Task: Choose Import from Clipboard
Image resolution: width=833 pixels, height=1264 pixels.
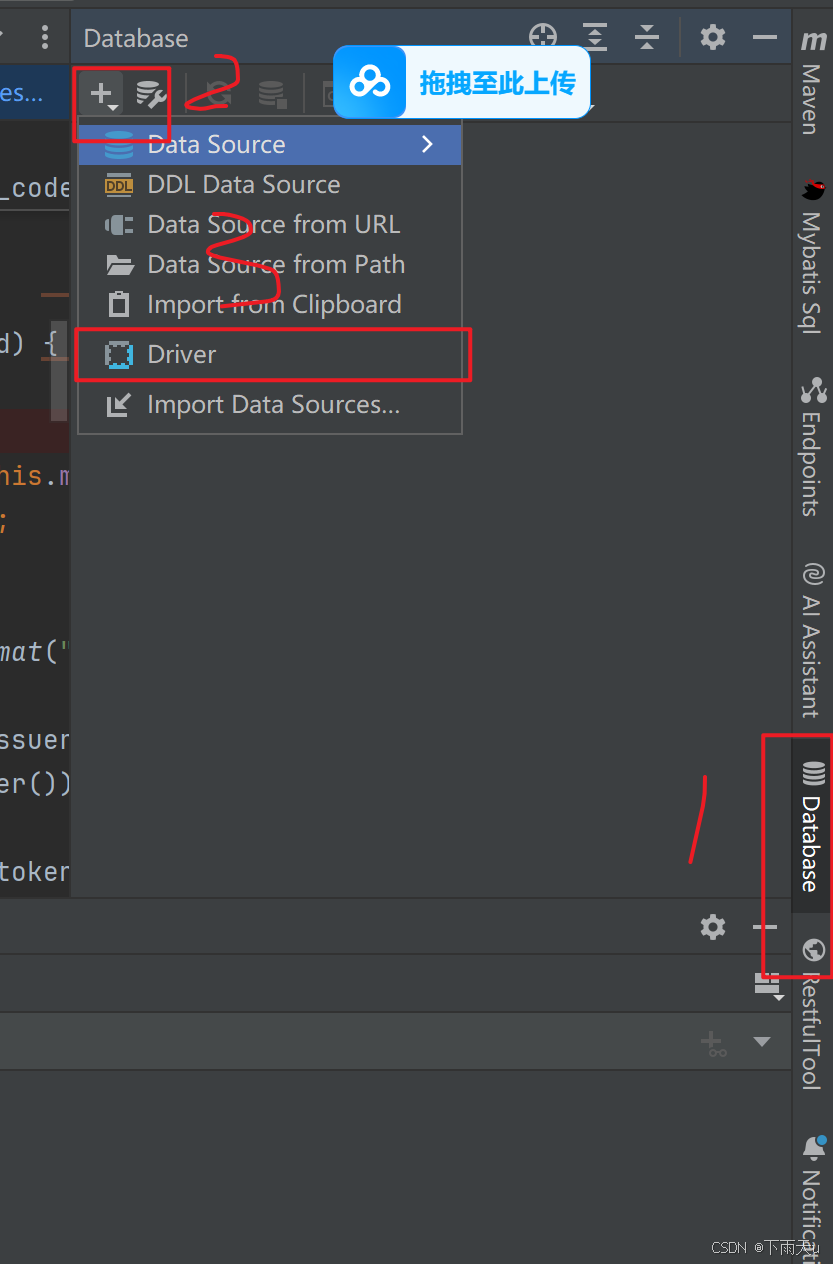Action: tap(270, 304)
